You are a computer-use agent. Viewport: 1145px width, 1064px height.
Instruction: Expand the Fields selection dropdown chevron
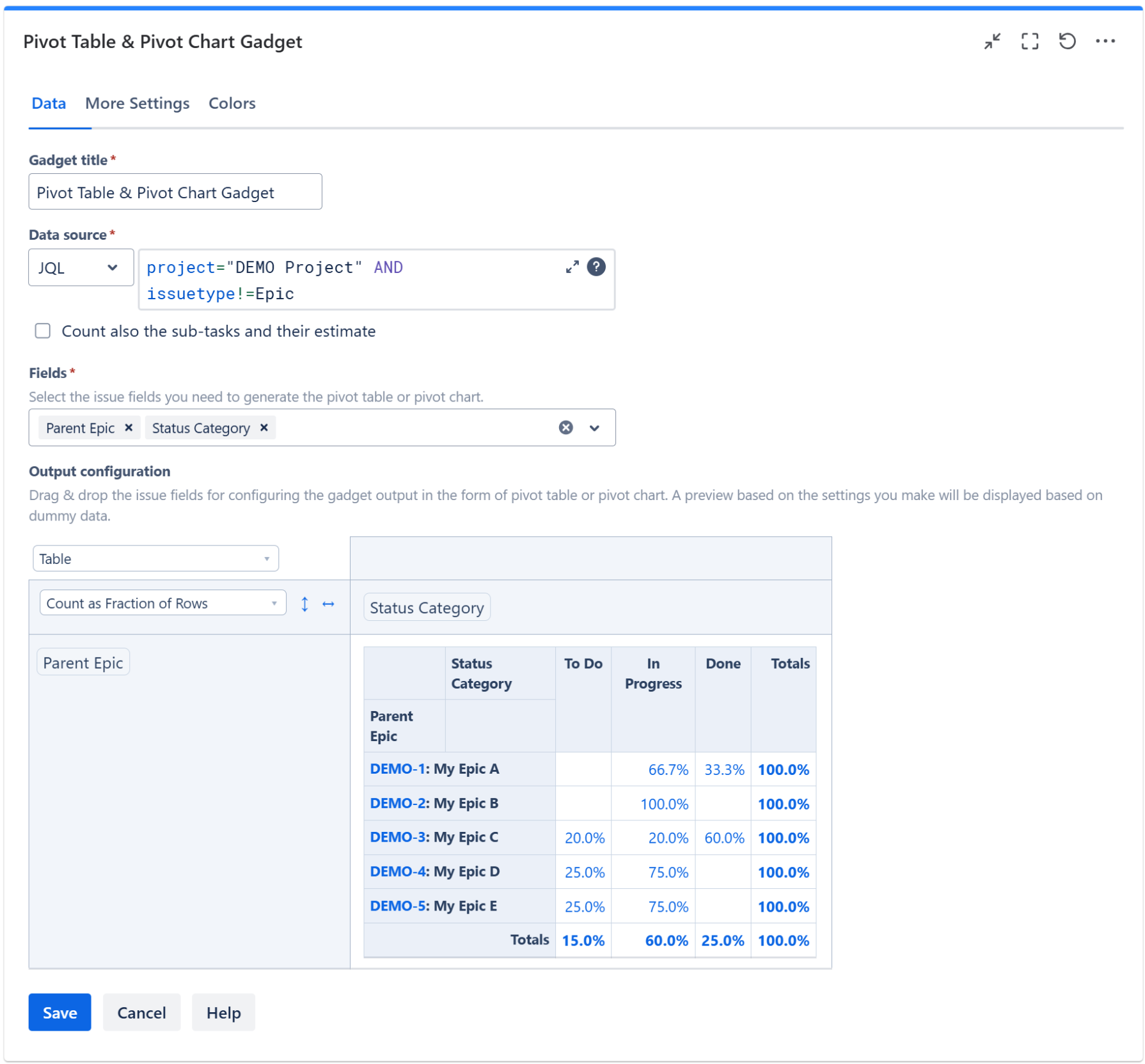point(594,428)
